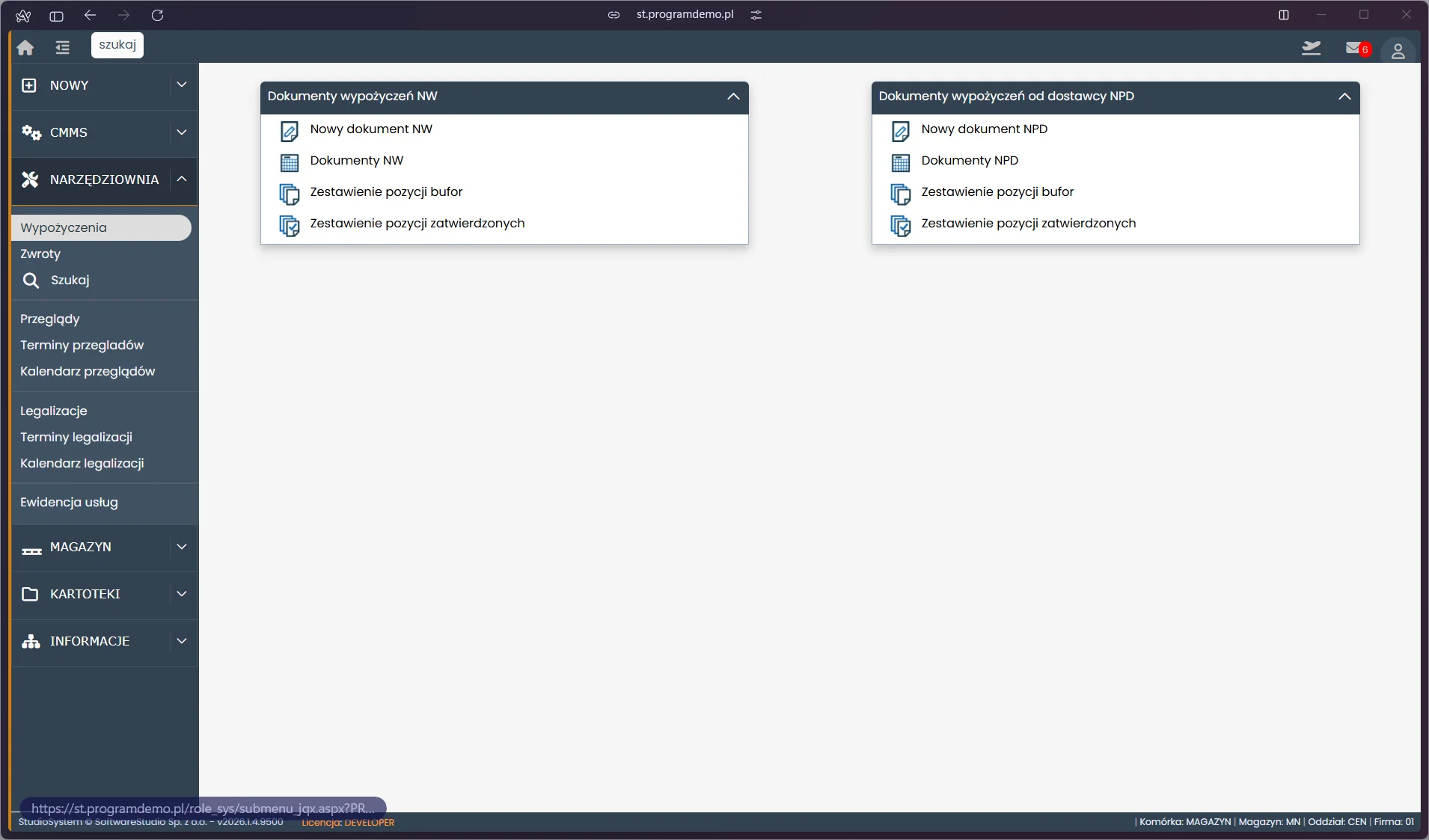This screenshot has height=840, width=1429.
Task: Open the mail notifications icon with badge
Action: pyautogui.click(x=1357, y=49)
